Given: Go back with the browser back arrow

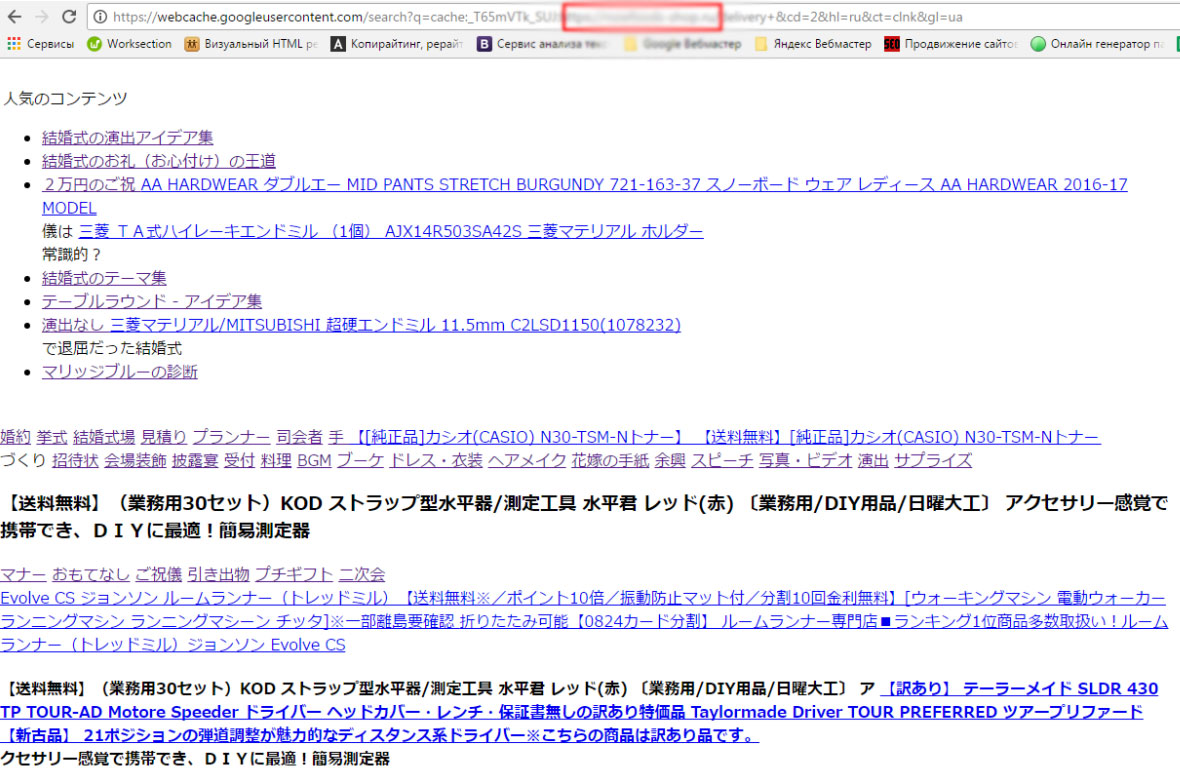Looking at the screenshot, I should (14, 17).
